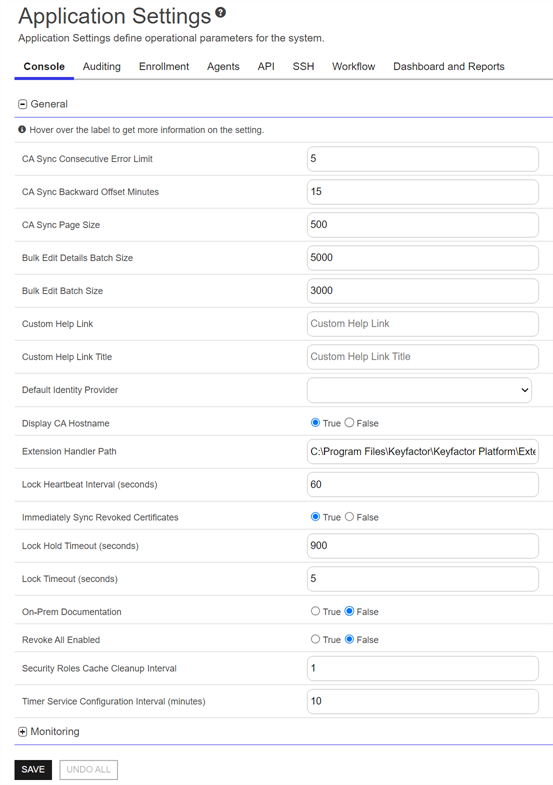
Task: Set Display CA Hostname to False
Action: pyautogui.click(x=349, y=423)
